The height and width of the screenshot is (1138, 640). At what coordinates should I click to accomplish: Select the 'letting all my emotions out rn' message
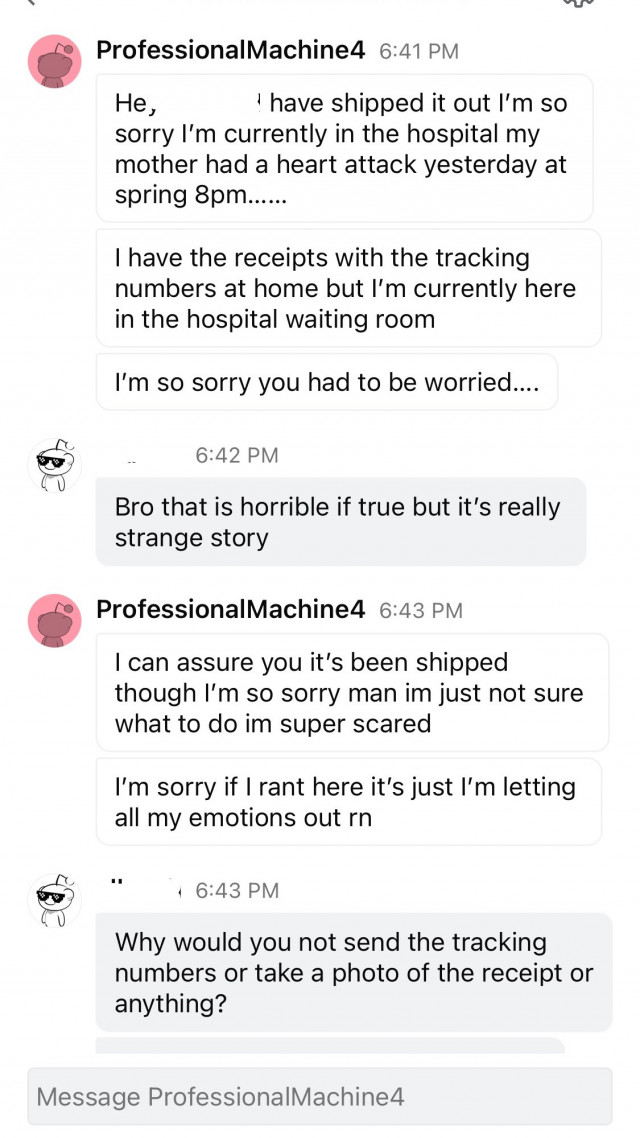point(349,802)
